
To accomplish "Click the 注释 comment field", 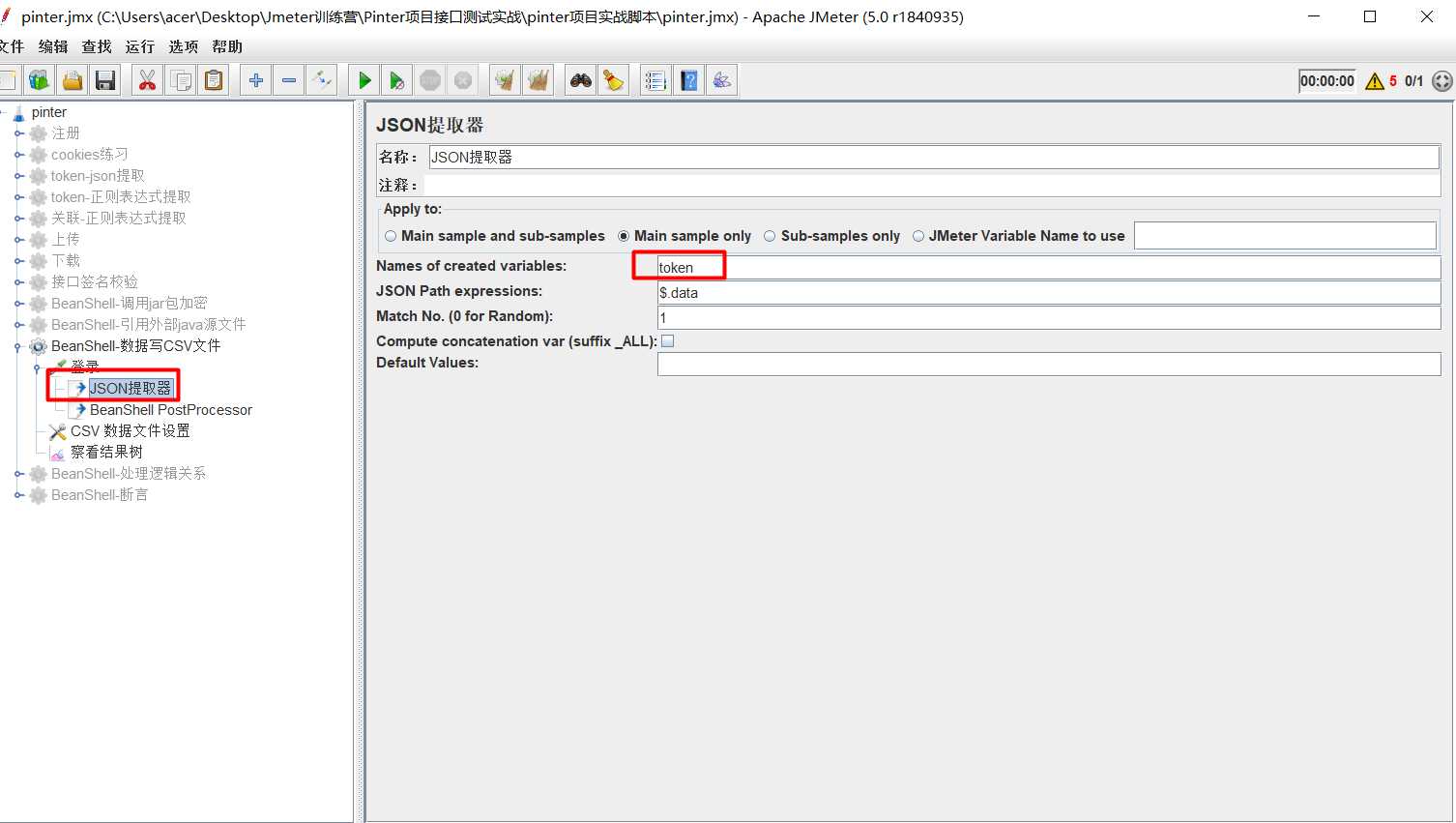I will pos(931,184).
